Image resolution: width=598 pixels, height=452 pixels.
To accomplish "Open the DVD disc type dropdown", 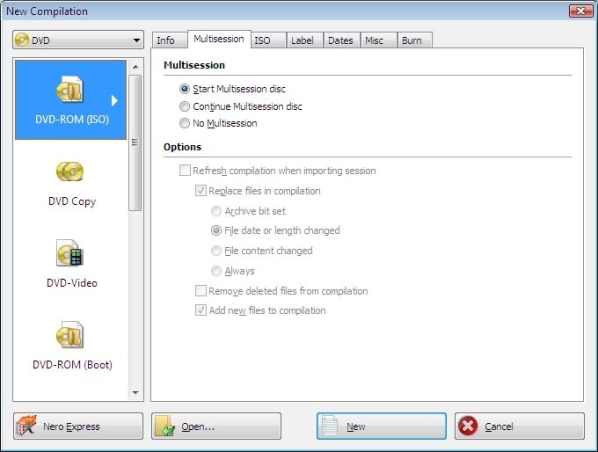I will [x=78, y=40].
